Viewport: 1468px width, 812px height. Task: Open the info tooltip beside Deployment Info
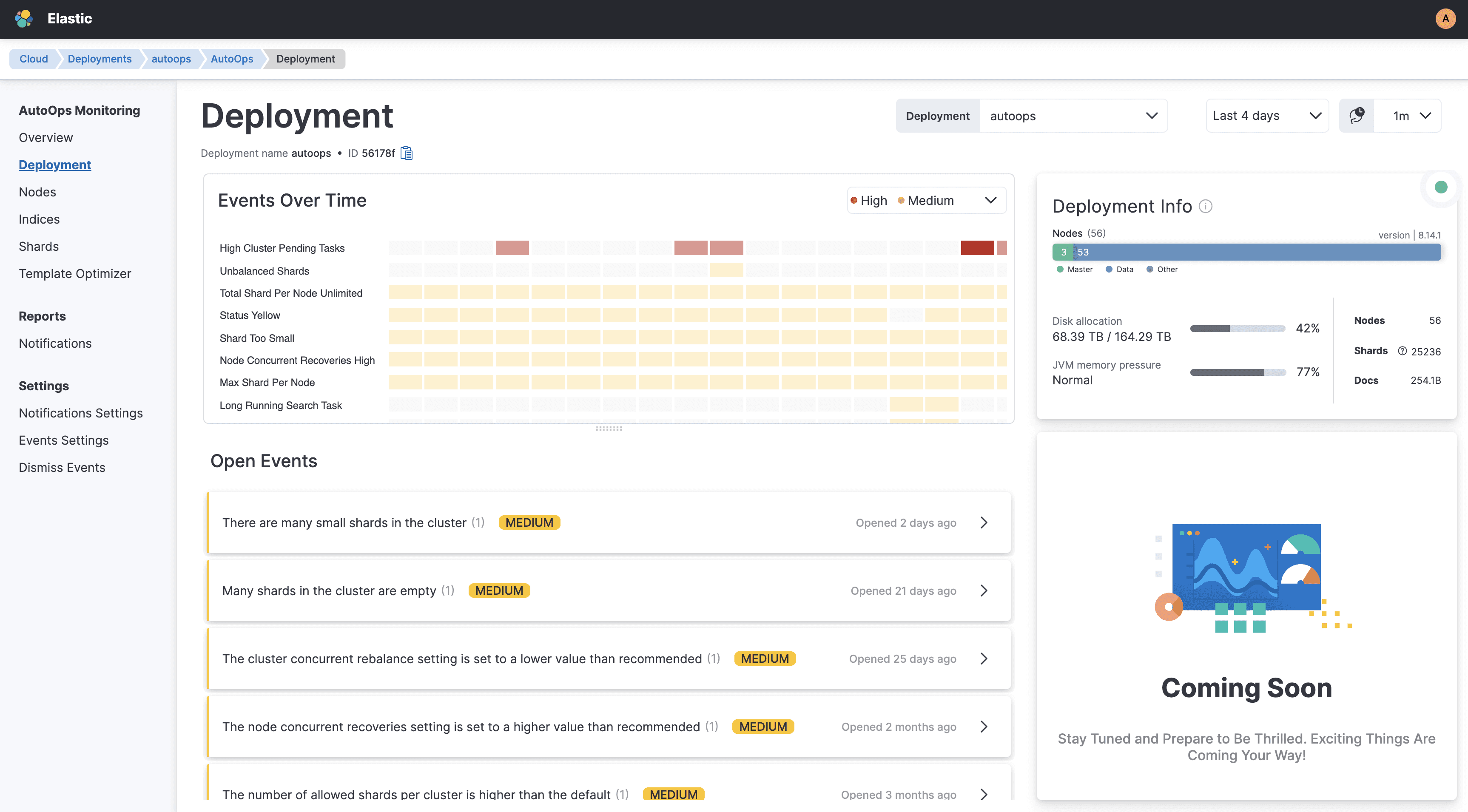1206,206
